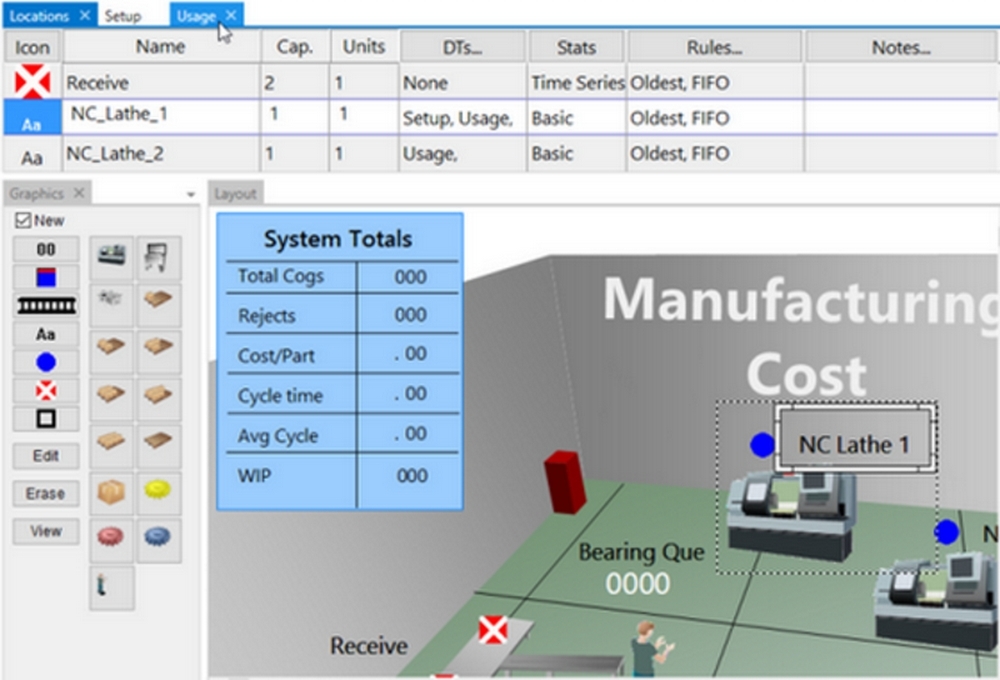1000x680 pixels.
Task: Select the red X entity spot tool
Action: 46,390
